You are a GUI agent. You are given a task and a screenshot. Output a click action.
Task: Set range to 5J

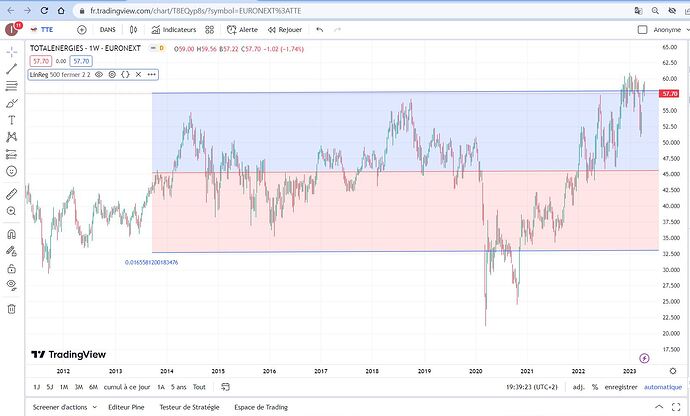point(50,387)
